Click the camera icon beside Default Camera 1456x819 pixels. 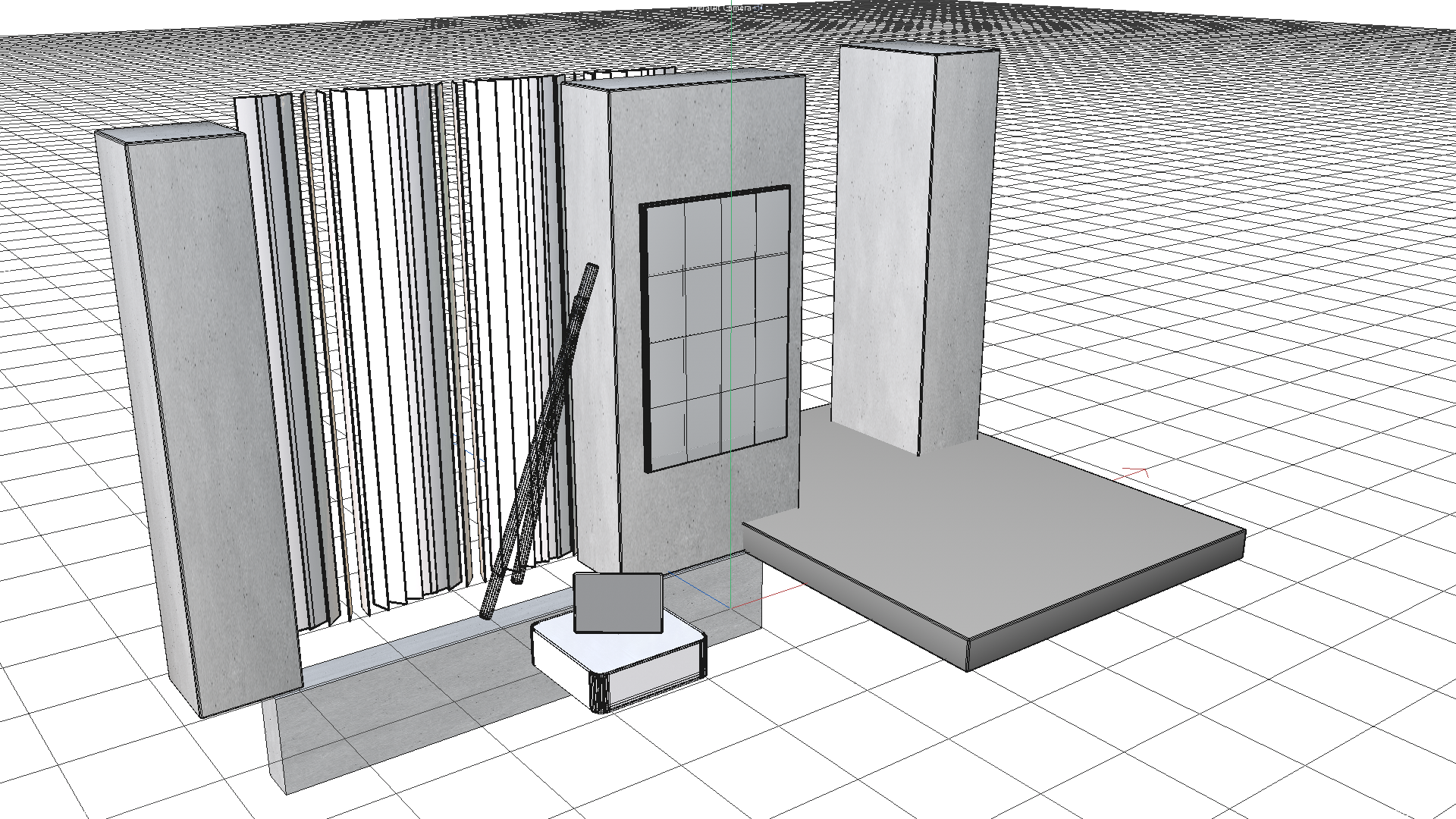[758, 8]
